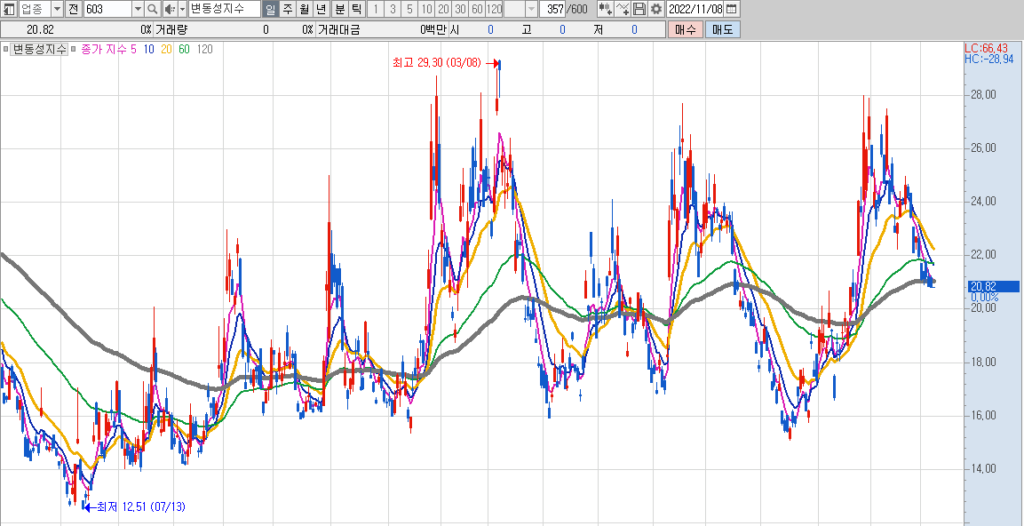1024x526 pixels.
Task: Click the magnifier search icon beside code 603
Action: 153,9
